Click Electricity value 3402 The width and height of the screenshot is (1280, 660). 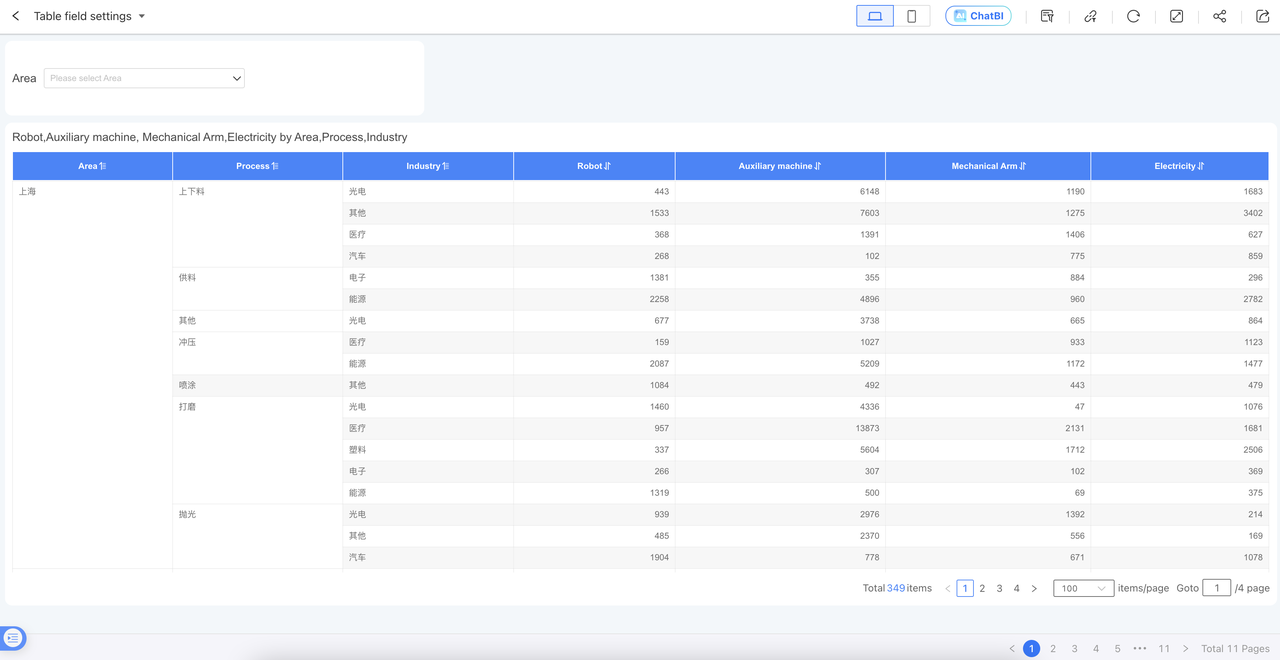click(1253, 213)
